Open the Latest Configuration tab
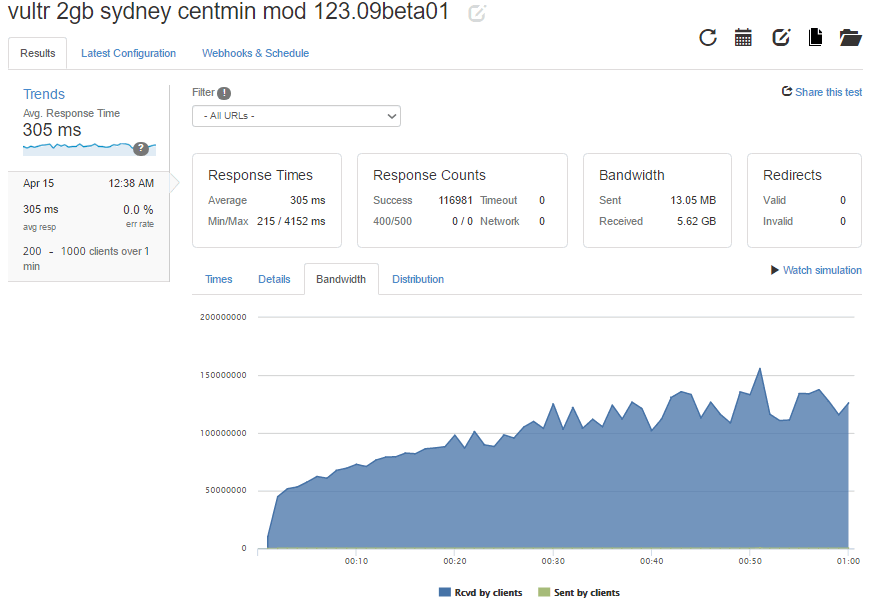This screenshot has height=609, width=880. pos(129,53)
